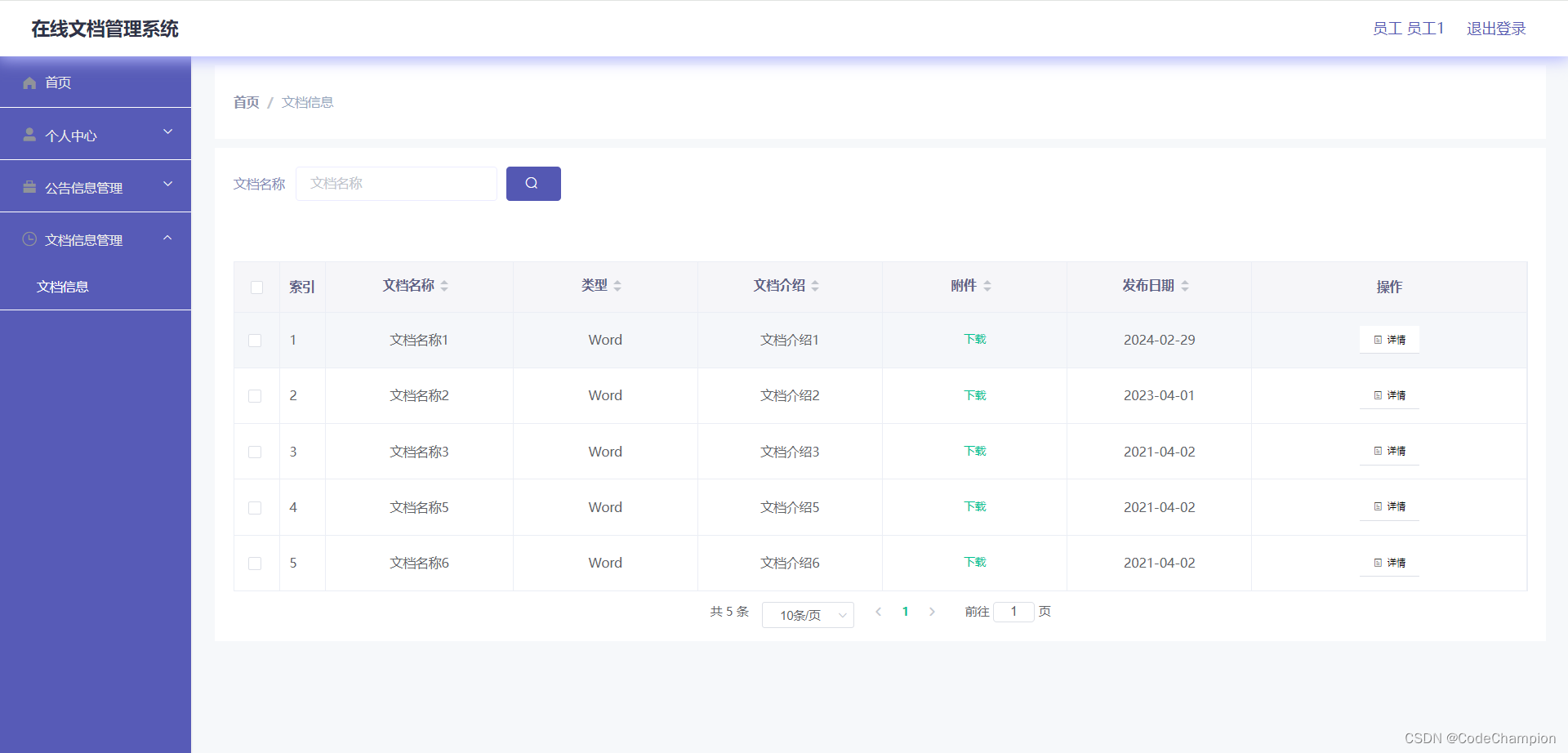Screen dimensions: 1568x753
Task: Open the 个人中心 sidebar menu
Action: click(x=96, y=135)
